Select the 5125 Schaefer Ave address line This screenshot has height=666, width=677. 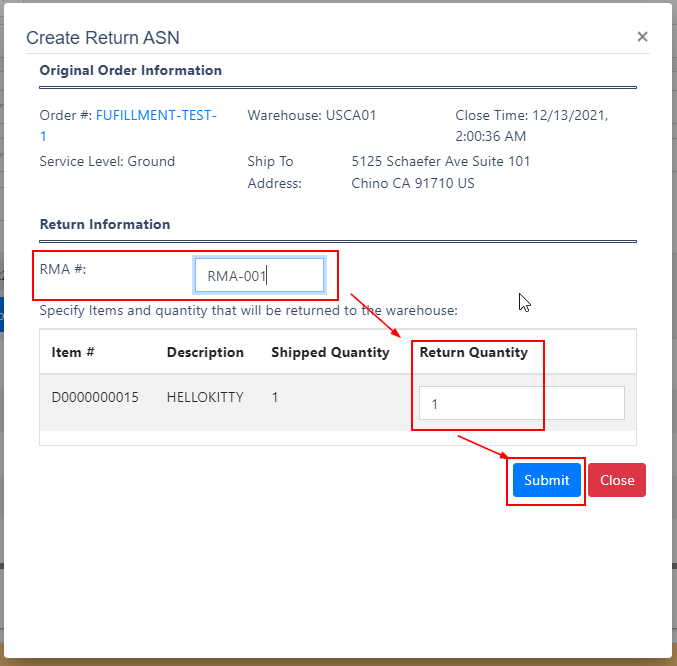(x=441, y=161)
